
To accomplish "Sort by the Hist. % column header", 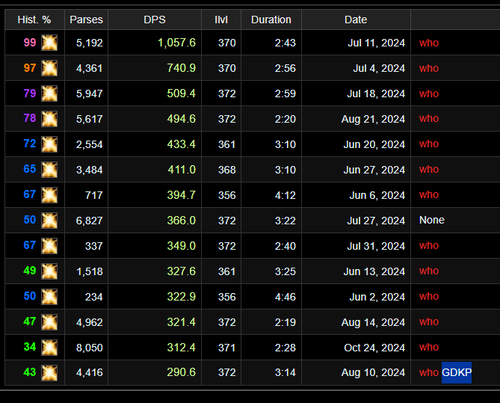I will [x=34, y=20].
